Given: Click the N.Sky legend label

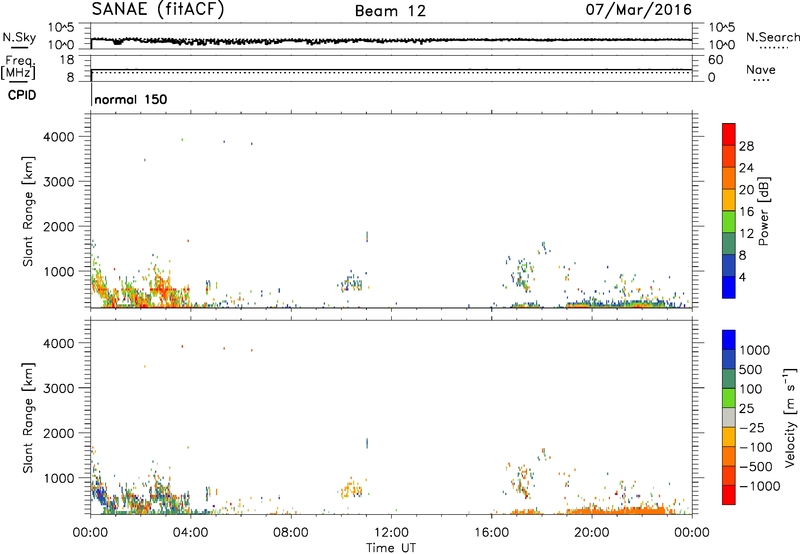Looking at the screenshot, I should point(19,37).
